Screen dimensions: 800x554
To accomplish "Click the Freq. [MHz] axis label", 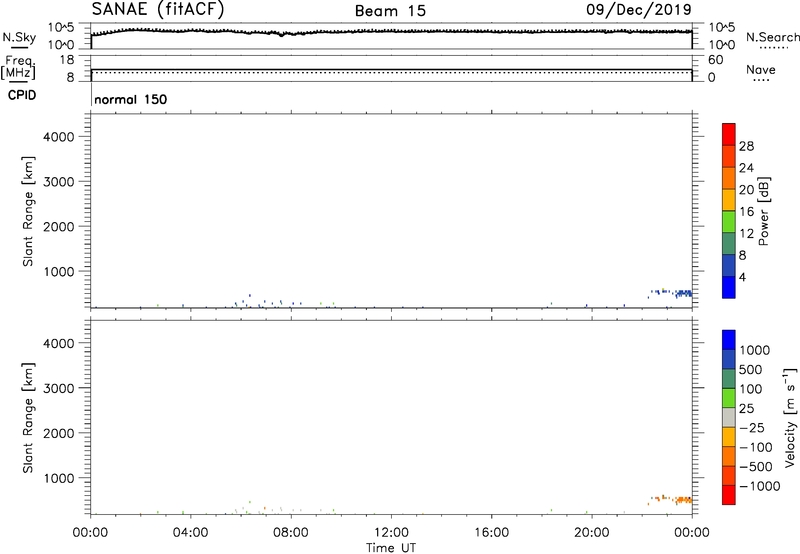I will (19, 67).
